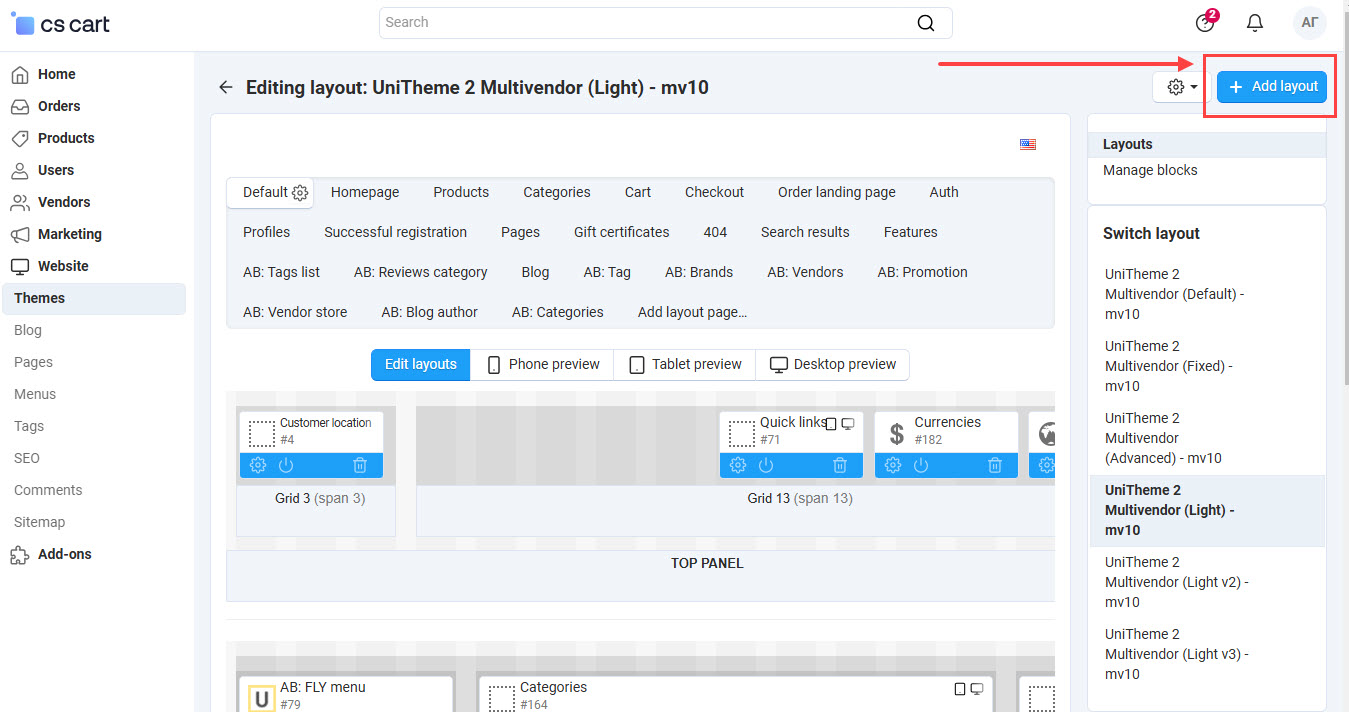1349x712 pixels.
Task: Select Themes in the sidebar
Action: [x=95, y=298]
